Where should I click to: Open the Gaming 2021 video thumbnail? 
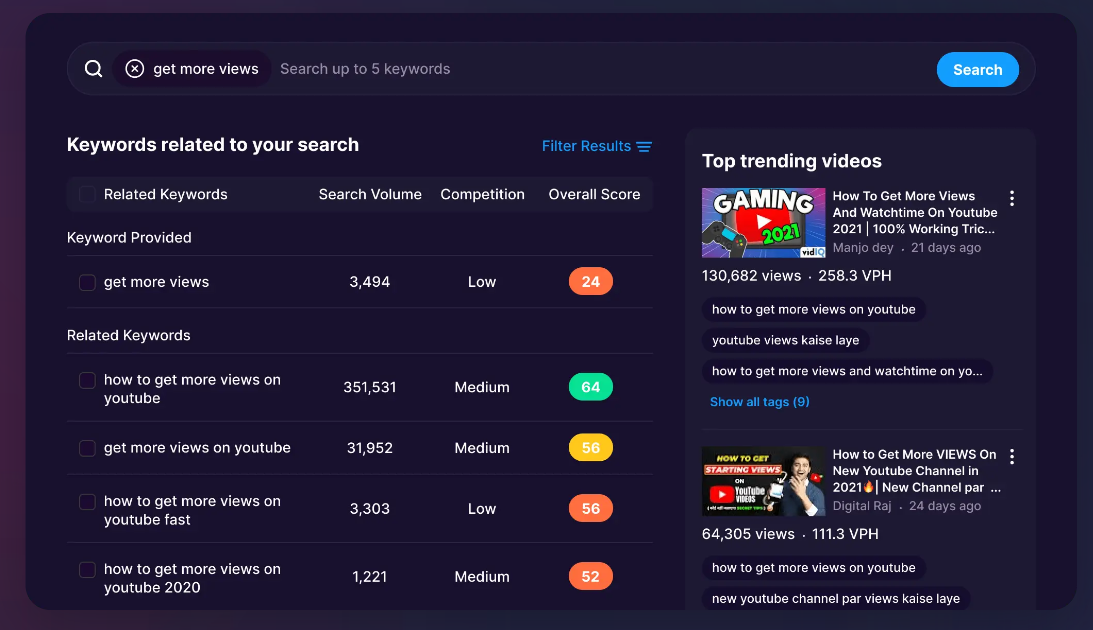point(763,222)
